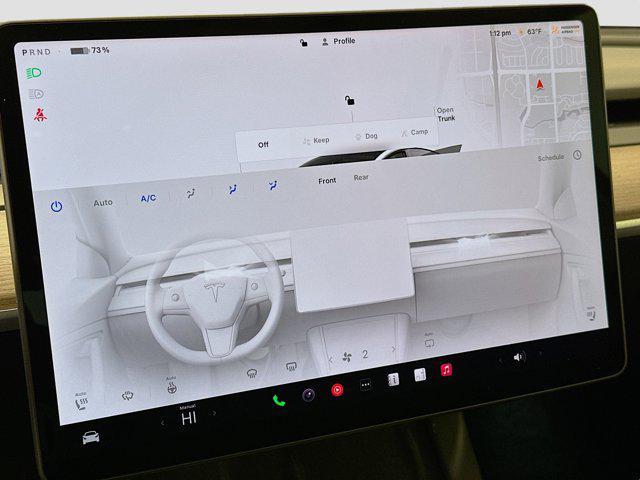The width and height of the screenshot is (640, 480).
Task: Lower temperature with left arrow beside HI
Action: click(x=162, y=423)
